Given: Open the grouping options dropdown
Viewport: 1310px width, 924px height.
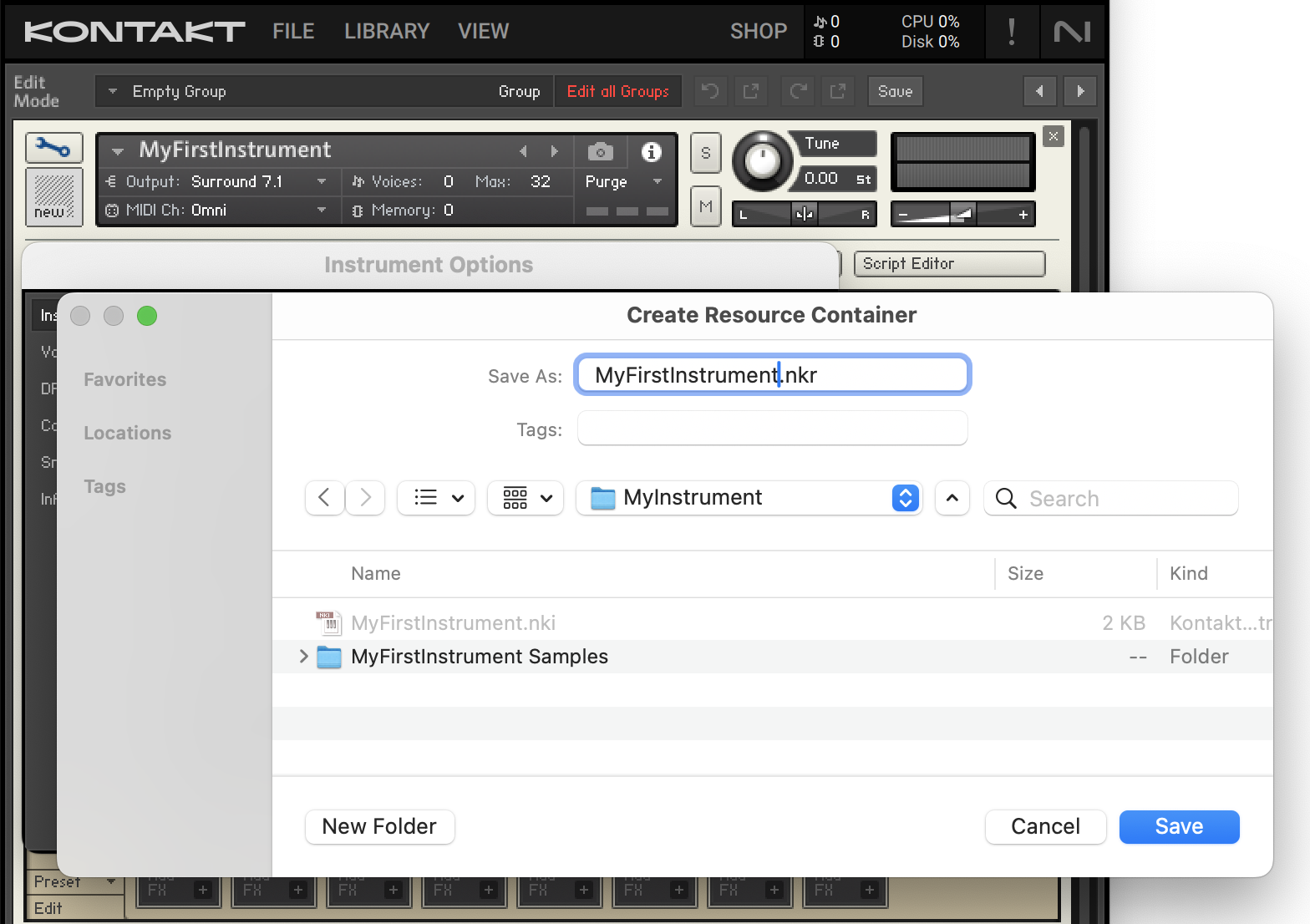Looking at the screenshot, I should tap(526, 498).
